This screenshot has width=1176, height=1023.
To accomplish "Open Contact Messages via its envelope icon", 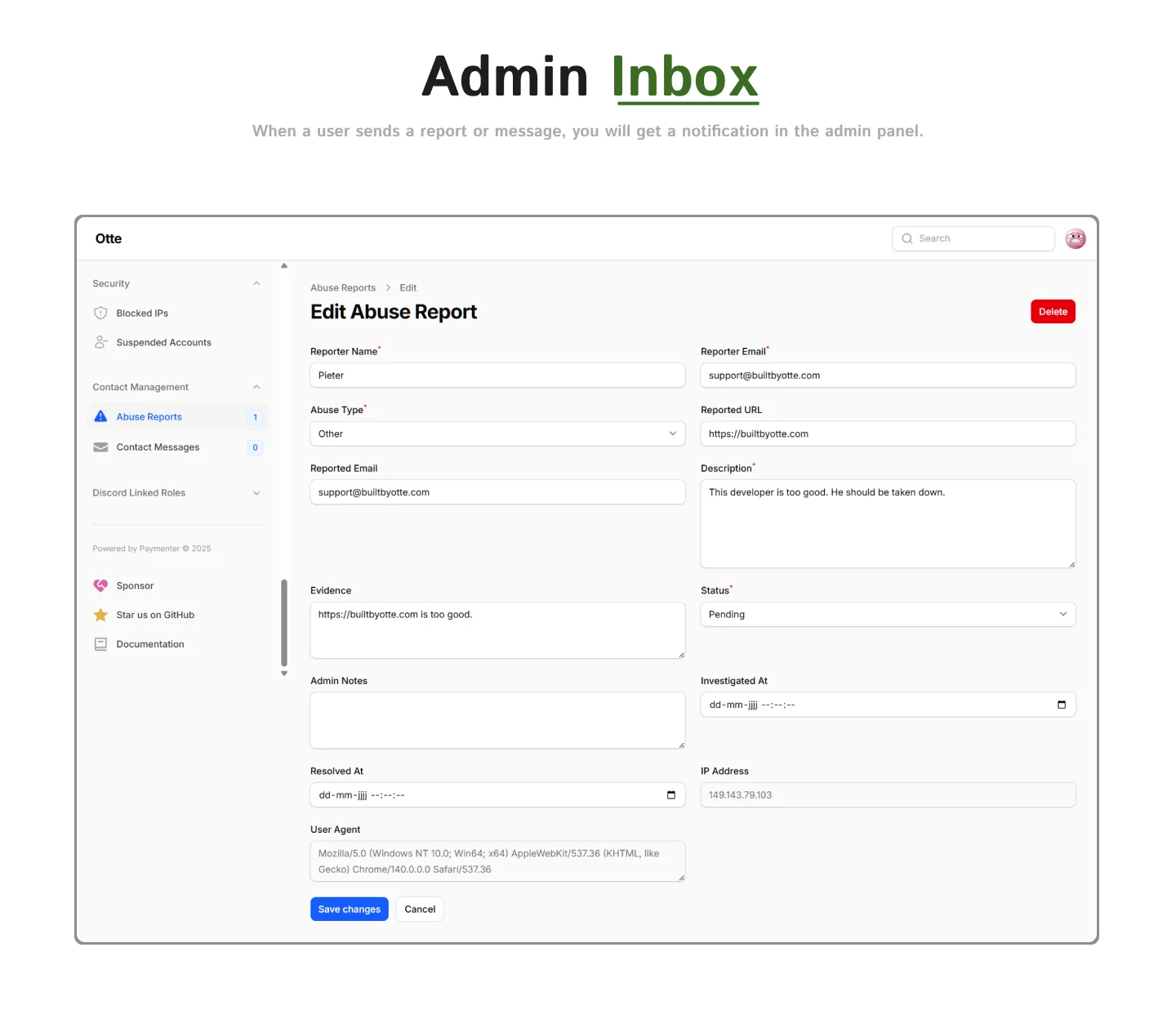I will click(100, 447).
